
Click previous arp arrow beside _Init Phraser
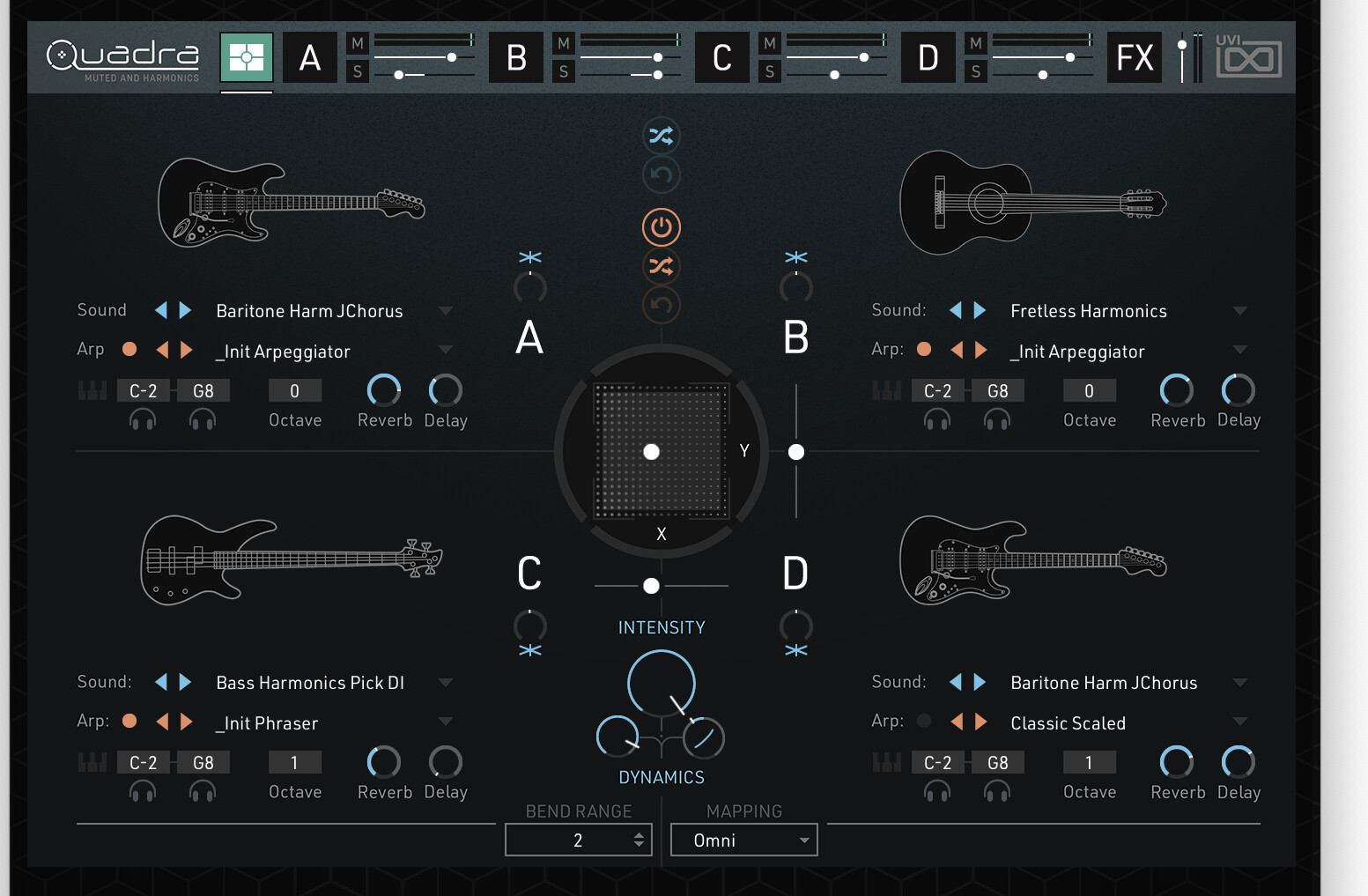tap(162, 722)
